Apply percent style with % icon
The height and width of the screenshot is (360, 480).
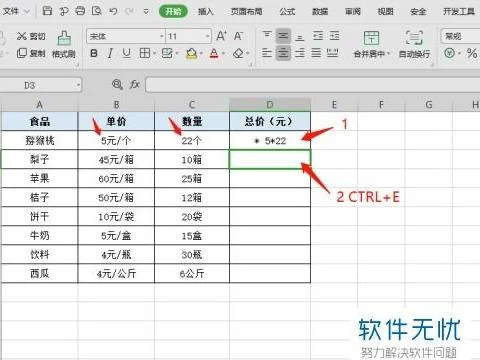click(x=472, y=53)
